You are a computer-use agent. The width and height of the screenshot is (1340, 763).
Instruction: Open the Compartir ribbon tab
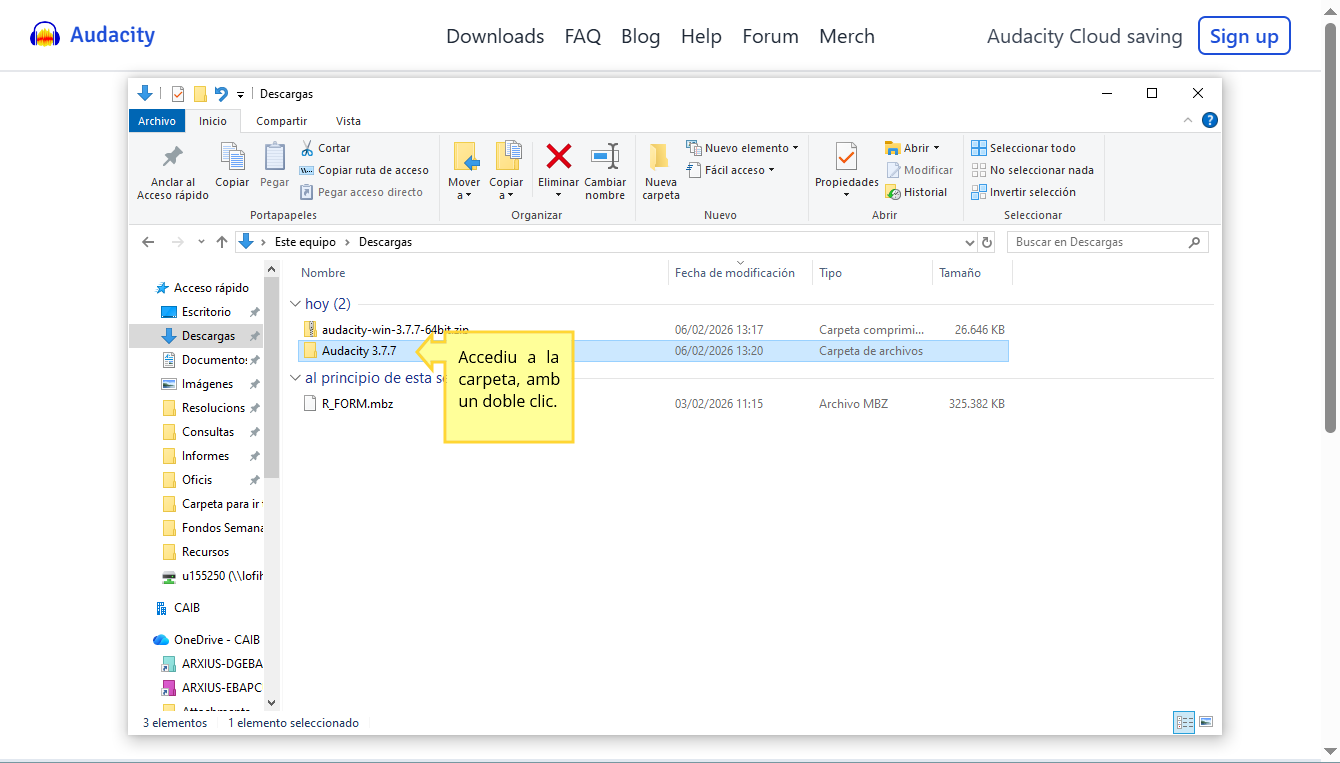point(281,121)
